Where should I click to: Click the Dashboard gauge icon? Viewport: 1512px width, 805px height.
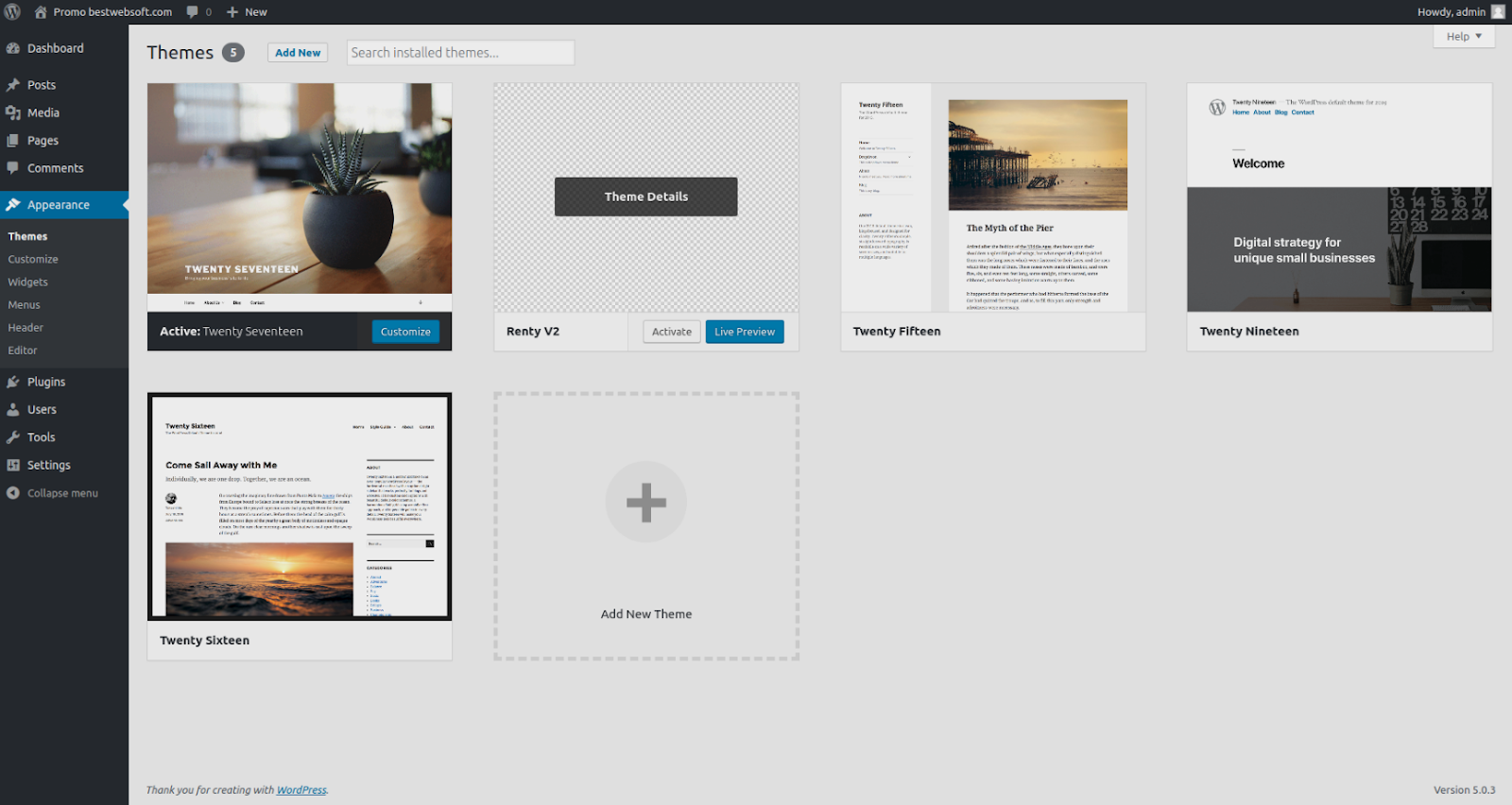tap(13, 48)
